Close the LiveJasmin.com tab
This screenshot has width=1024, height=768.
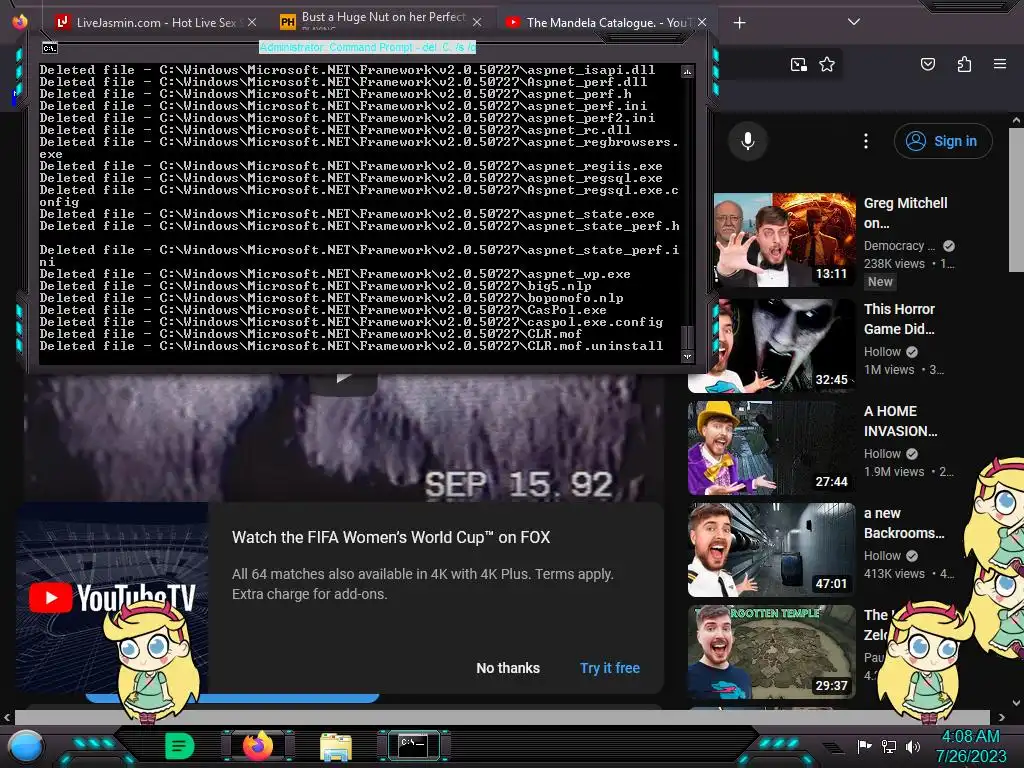click(x=252, y=22)
